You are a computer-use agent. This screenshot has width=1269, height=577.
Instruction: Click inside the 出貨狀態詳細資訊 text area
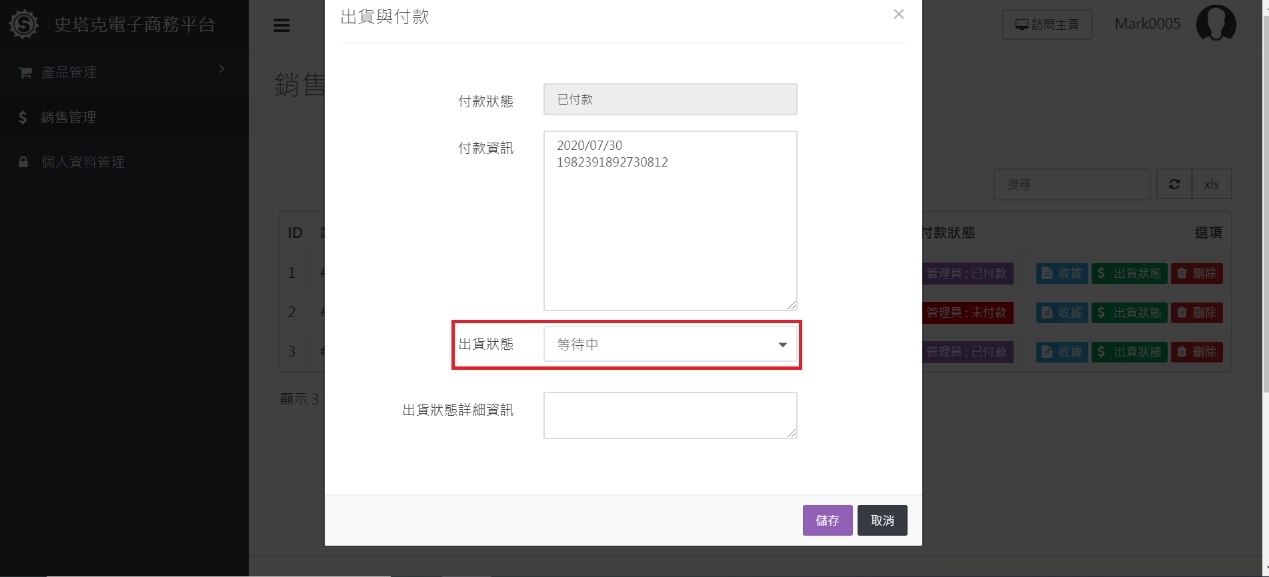[670, 415]
